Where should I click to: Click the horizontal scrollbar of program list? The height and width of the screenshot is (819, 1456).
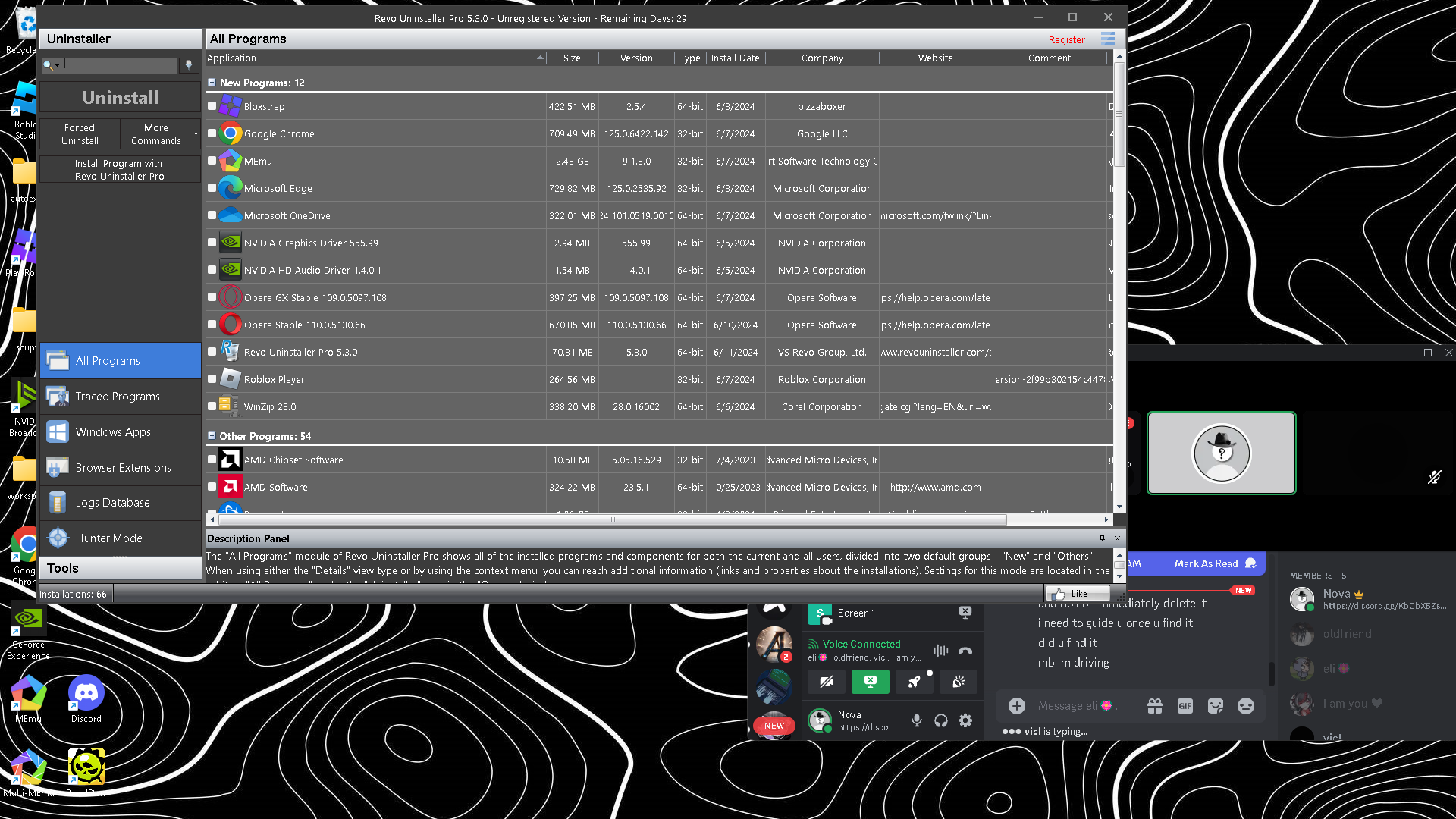611,520
